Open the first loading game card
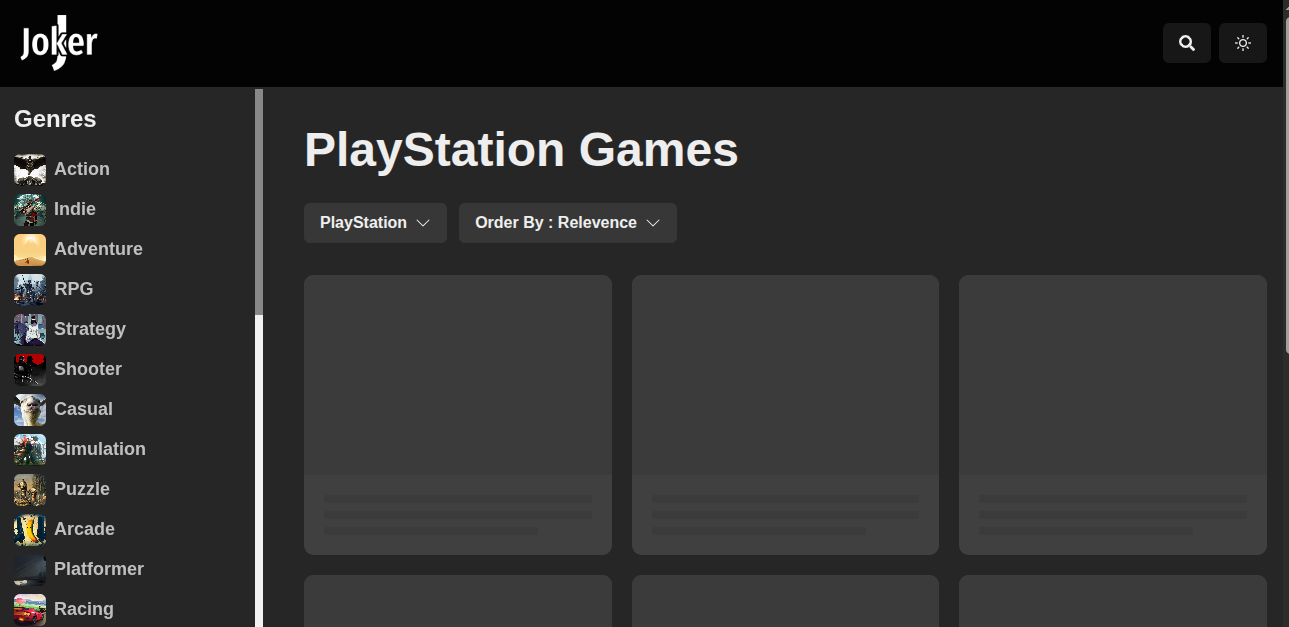The width and height of the screenshot is (1289, 627). coord(457,414)
